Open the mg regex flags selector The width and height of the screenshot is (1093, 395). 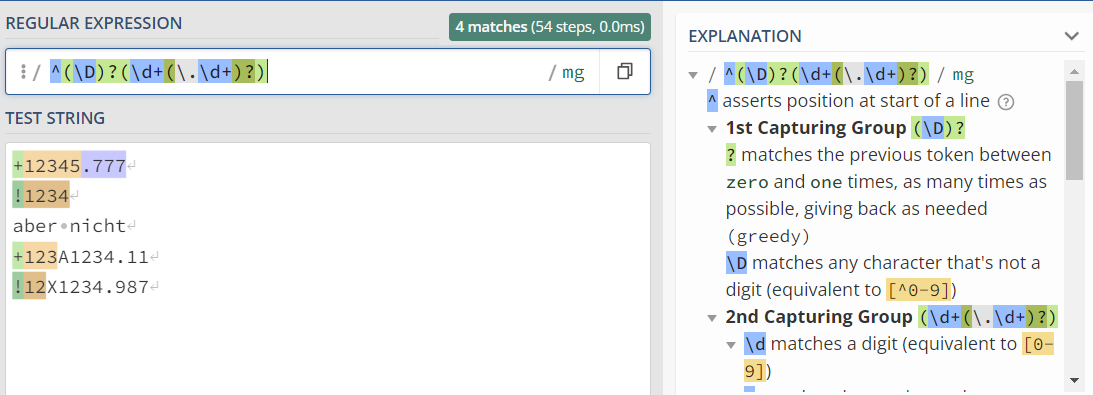[573, 72]
